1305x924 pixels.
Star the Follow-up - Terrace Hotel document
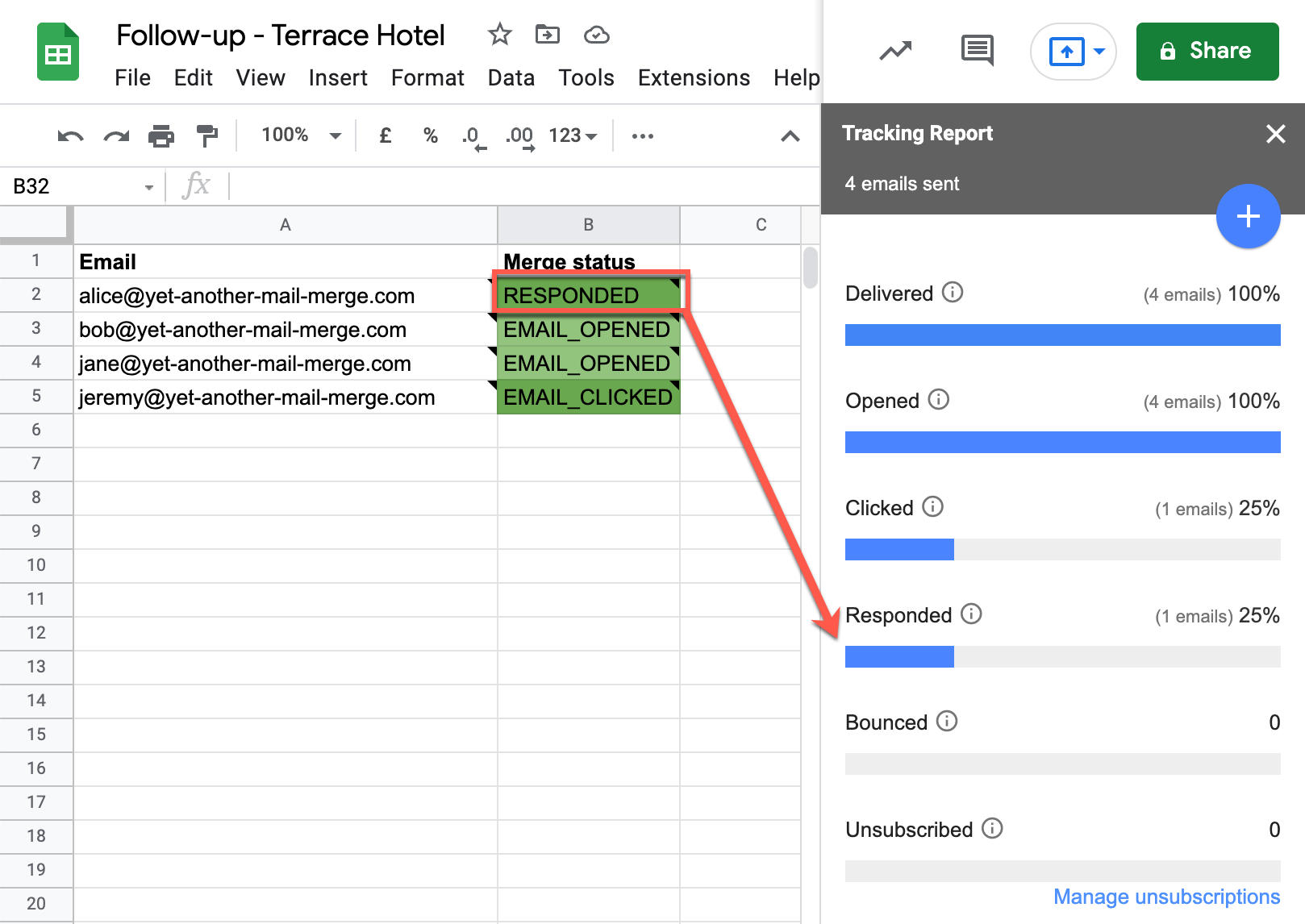point(499,35)
